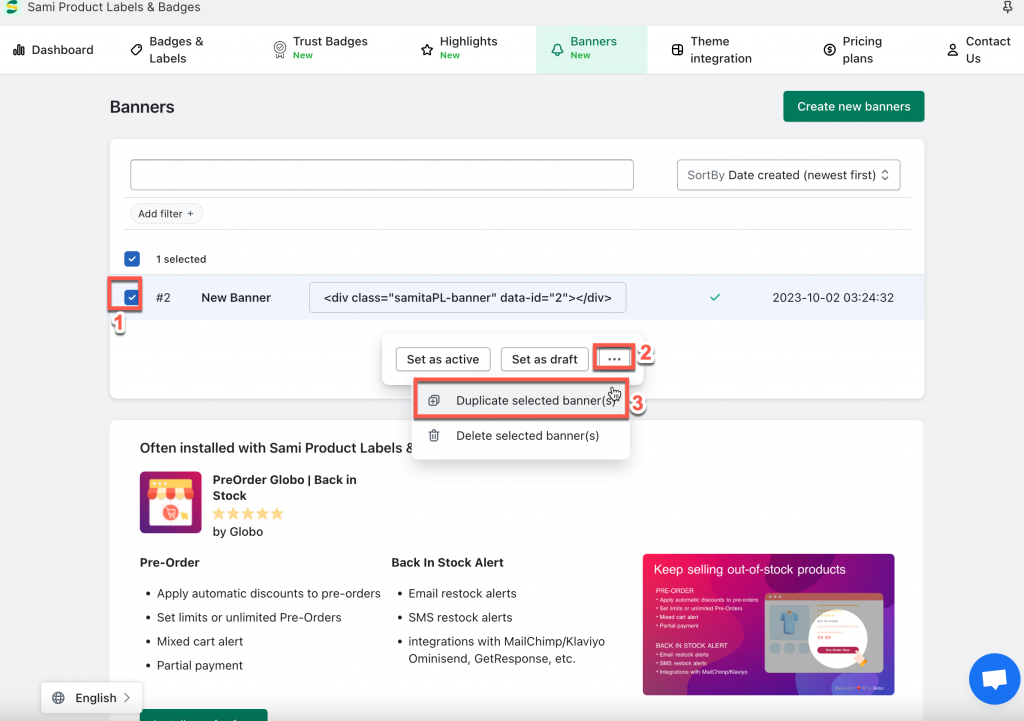This screenshot has width=1024, height=721.
Task: Switch to the Trust Badges tab
Action: pyautogui.click(x=321, y=50)
